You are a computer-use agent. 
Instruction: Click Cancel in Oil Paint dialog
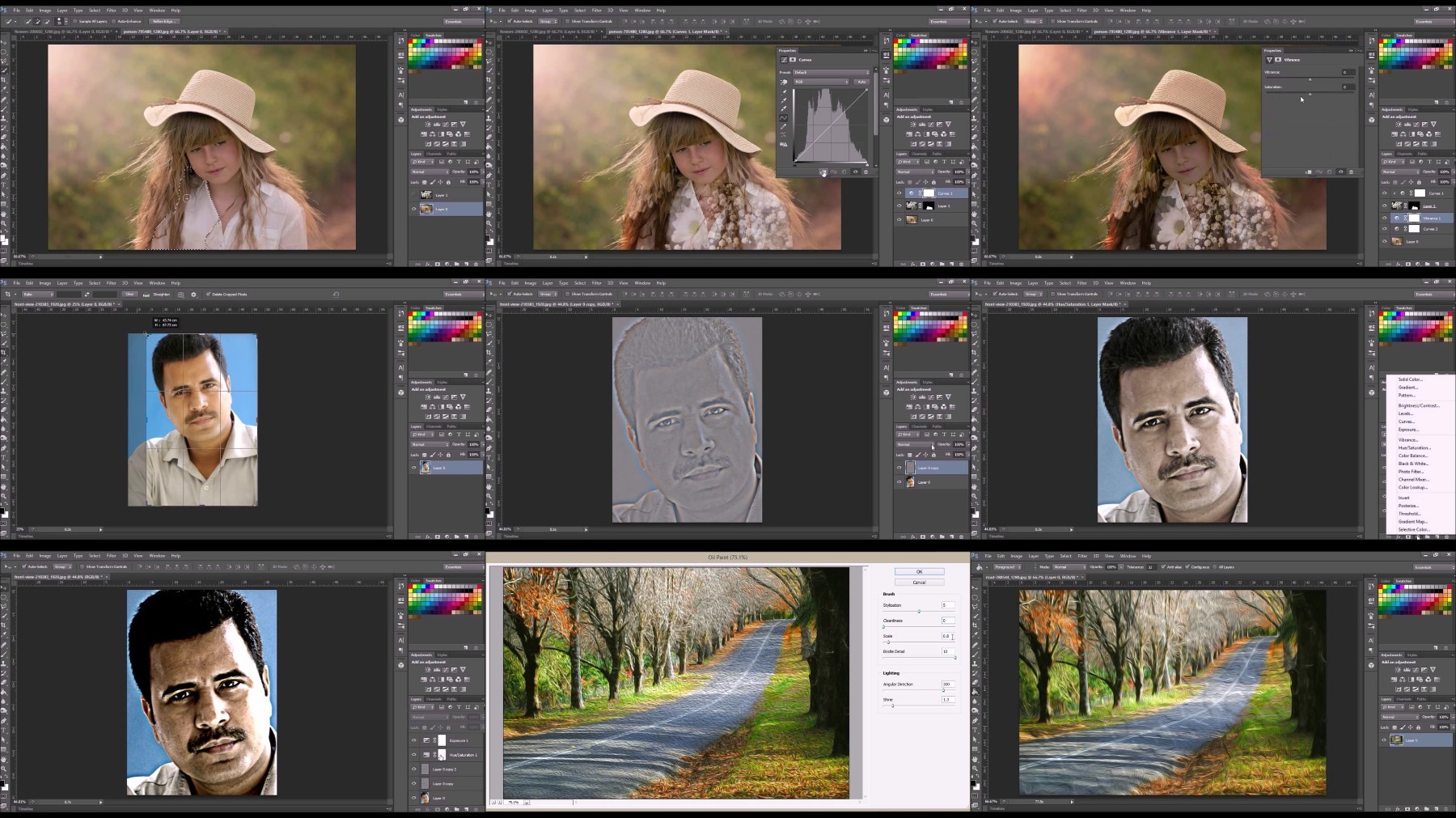pos(920,583)
